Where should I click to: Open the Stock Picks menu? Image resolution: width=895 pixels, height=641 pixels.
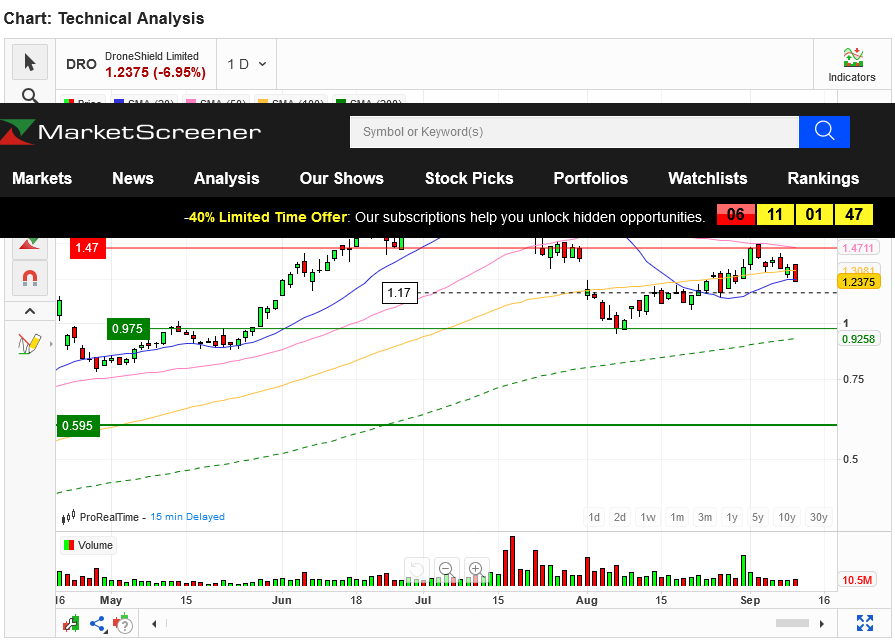coord(469,178)
